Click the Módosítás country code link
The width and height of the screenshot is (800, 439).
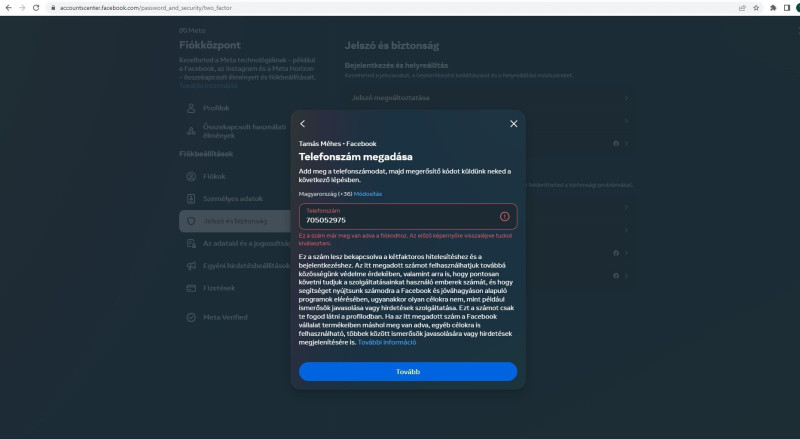tap(367, 194)
